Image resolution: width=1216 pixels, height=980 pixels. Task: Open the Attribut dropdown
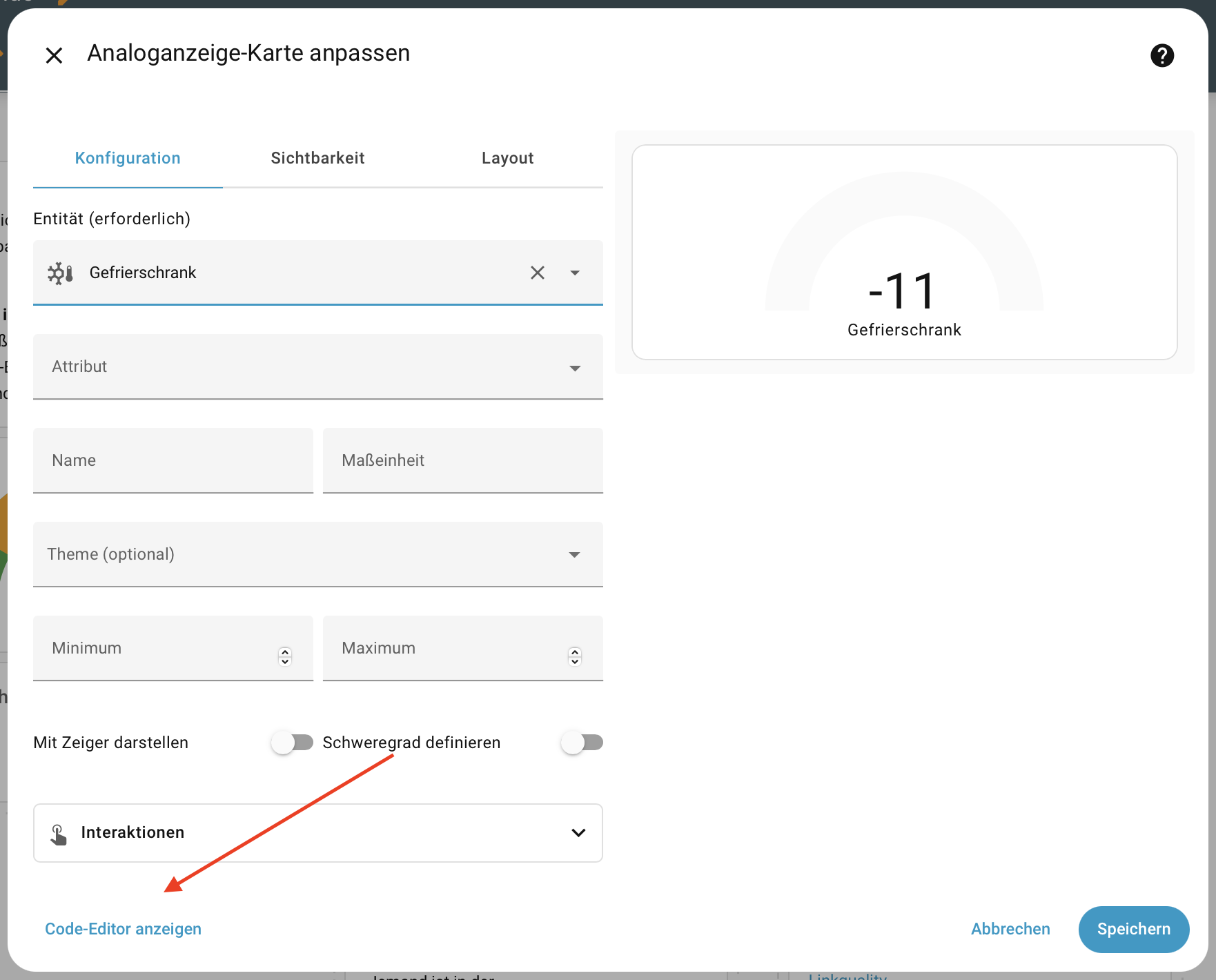pyautogui.click(x=318, y=366)
